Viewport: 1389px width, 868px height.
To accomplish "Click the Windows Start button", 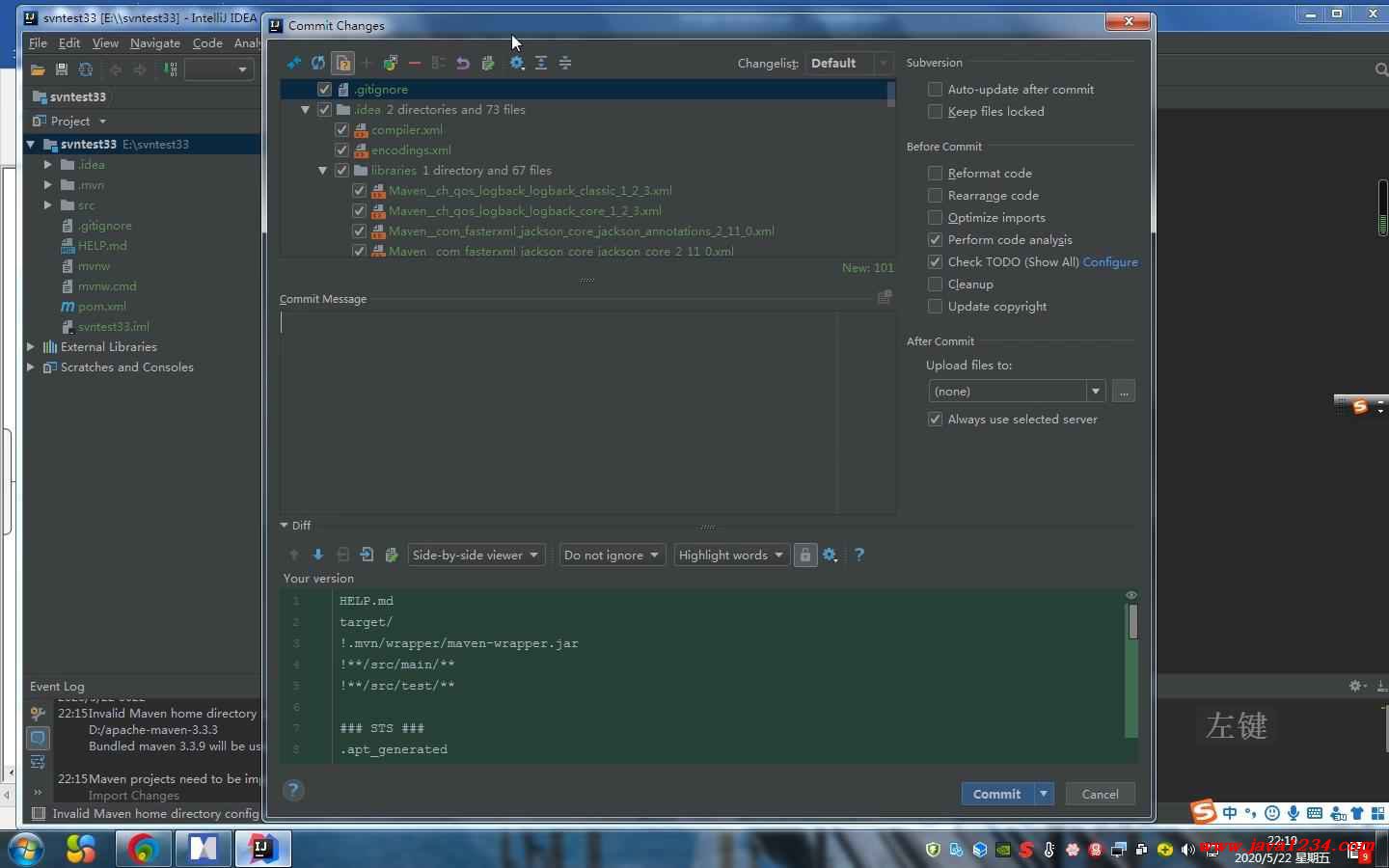I will click(26, 849).
